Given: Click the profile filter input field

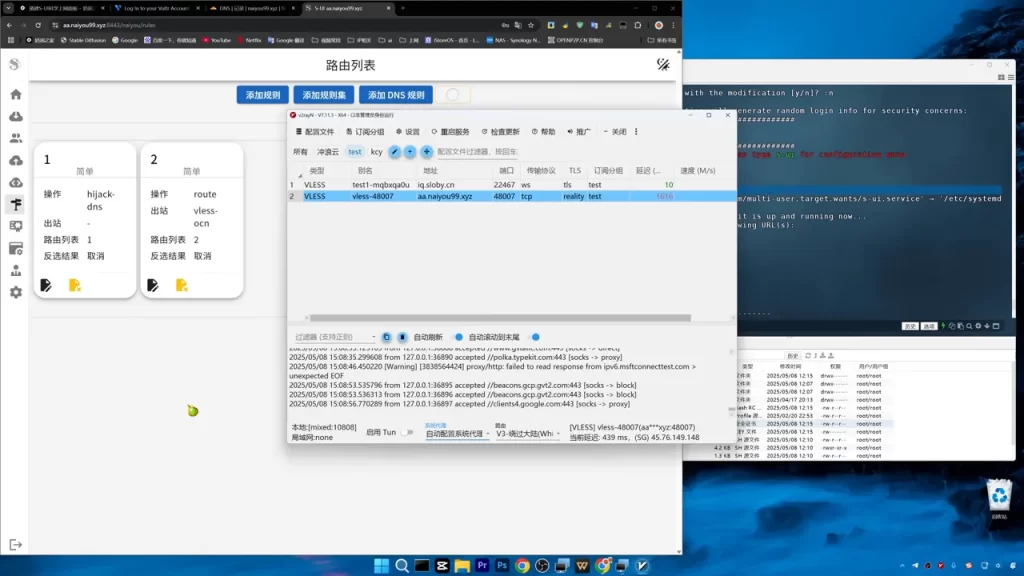Looking at the screenshot, I should pyautogui.click(x=478, y=152).
